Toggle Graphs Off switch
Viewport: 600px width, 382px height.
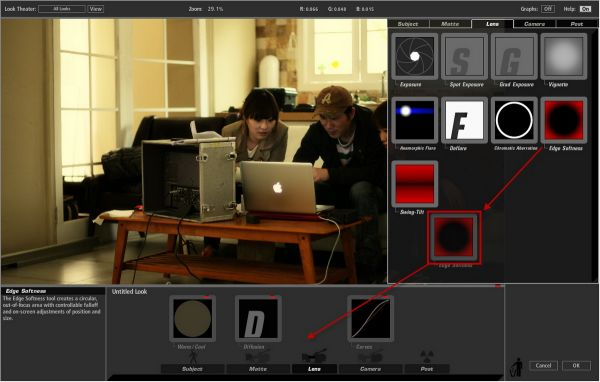coord(548,8)
